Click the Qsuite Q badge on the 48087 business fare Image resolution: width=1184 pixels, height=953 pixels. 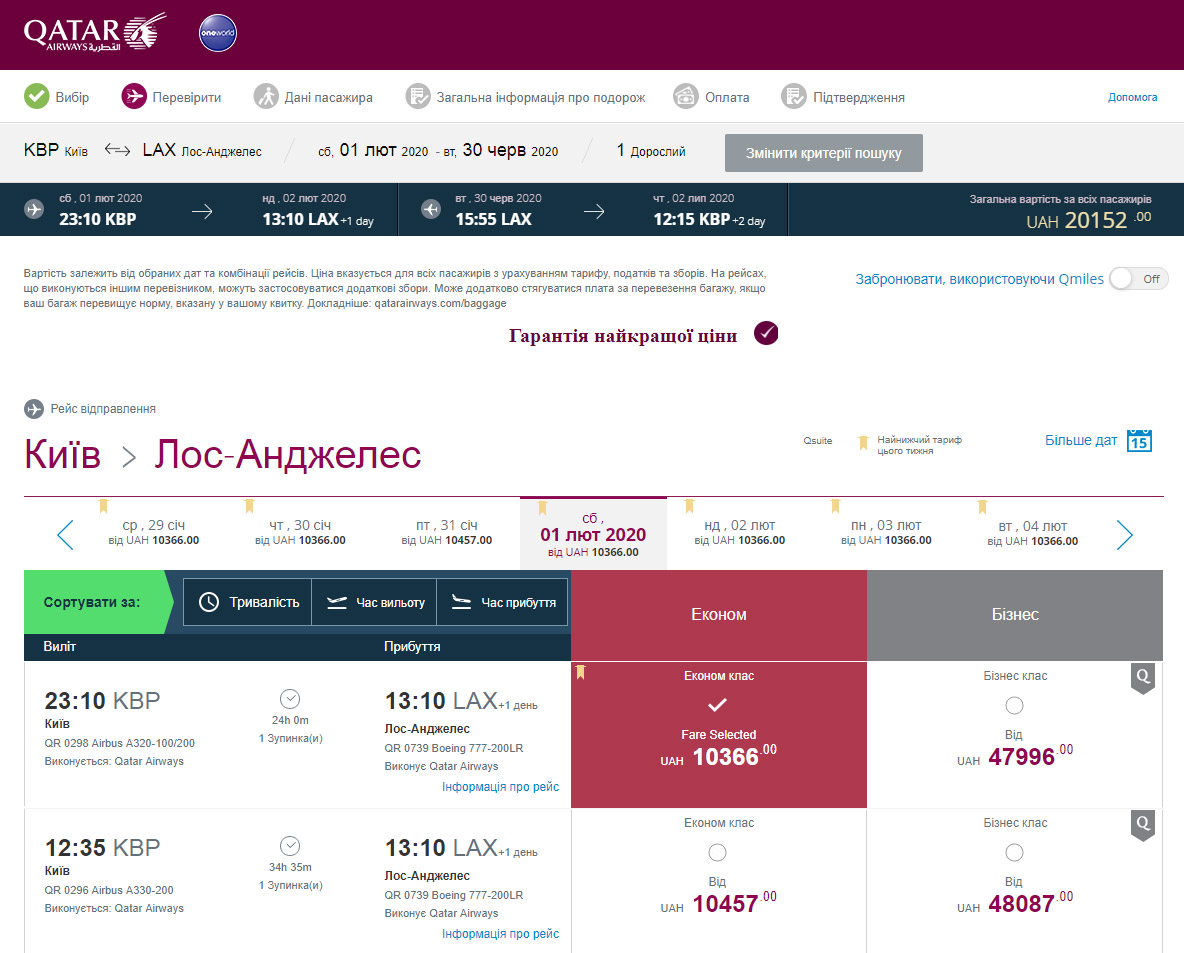[1142, 825]
